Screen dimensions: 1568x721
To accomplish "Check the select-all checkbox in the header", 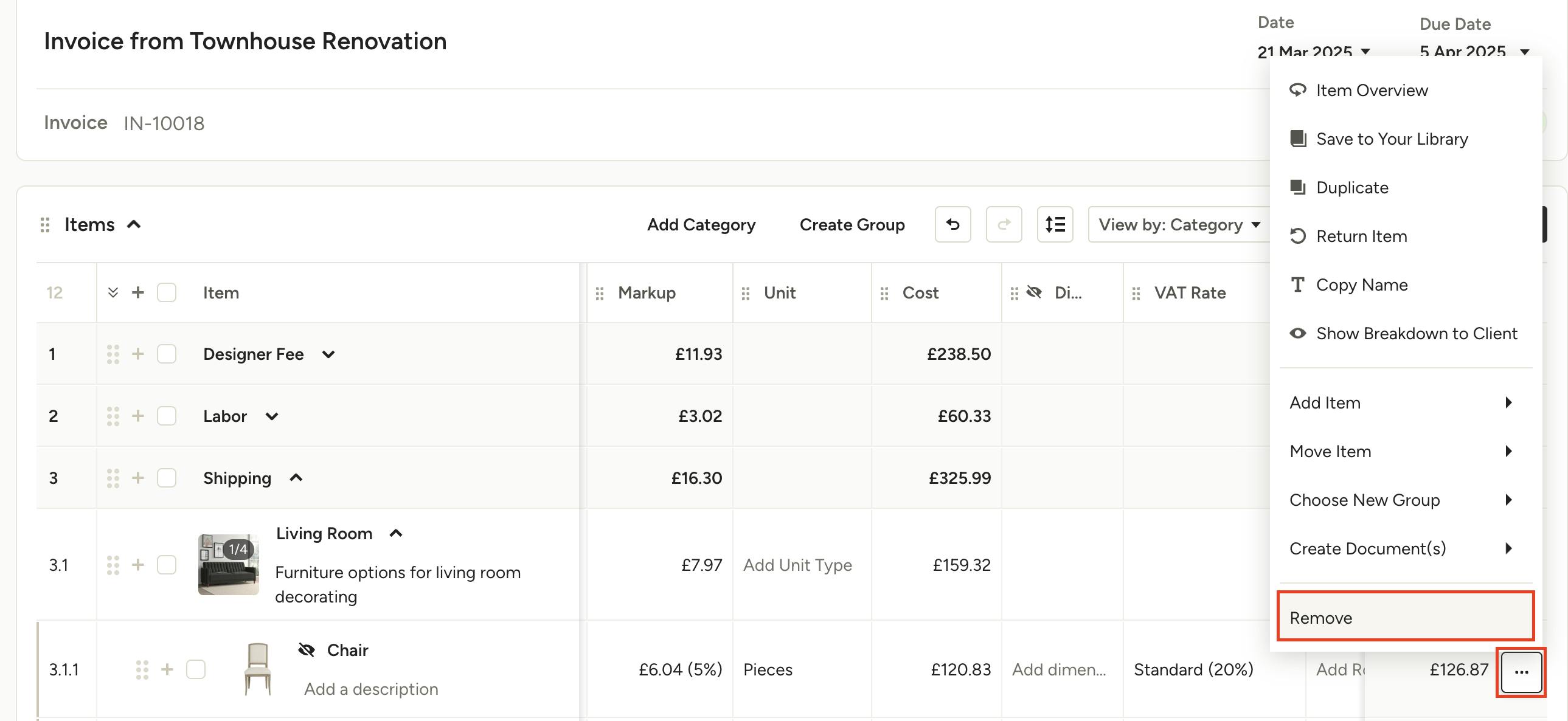I will click(166, 292).
